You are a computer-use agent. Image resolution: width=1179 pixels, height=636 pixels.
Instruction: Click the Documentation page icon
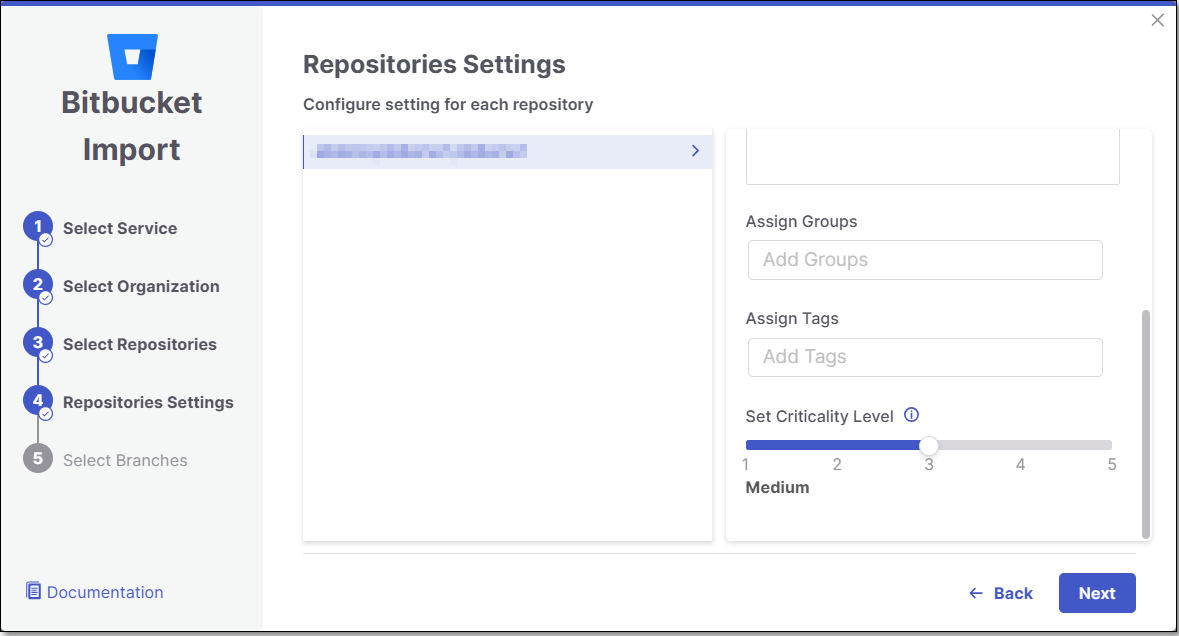click(33, 591)
